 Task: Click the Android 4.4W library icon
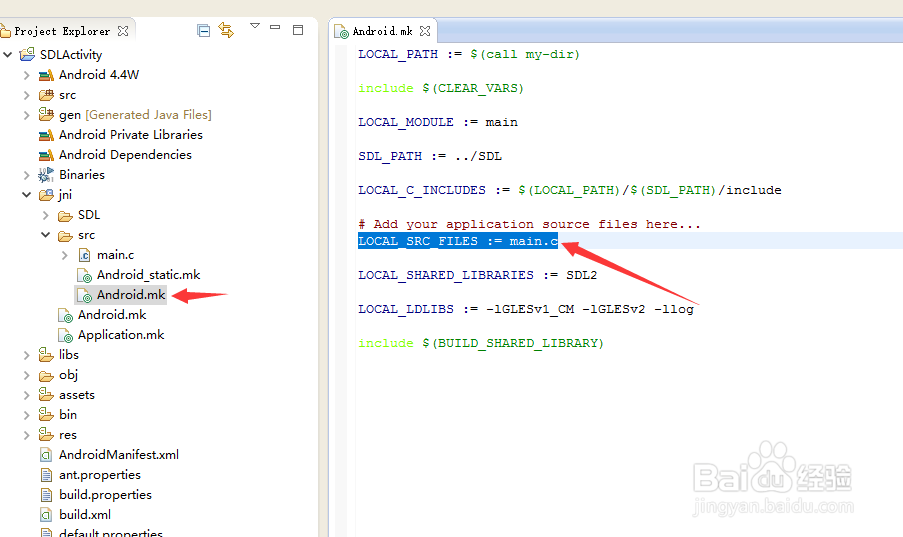click(46, 75)
